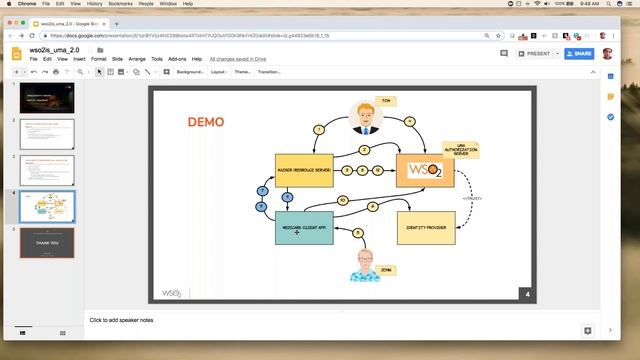
Task: Open the Insert menu
Action: click(79, 59)
